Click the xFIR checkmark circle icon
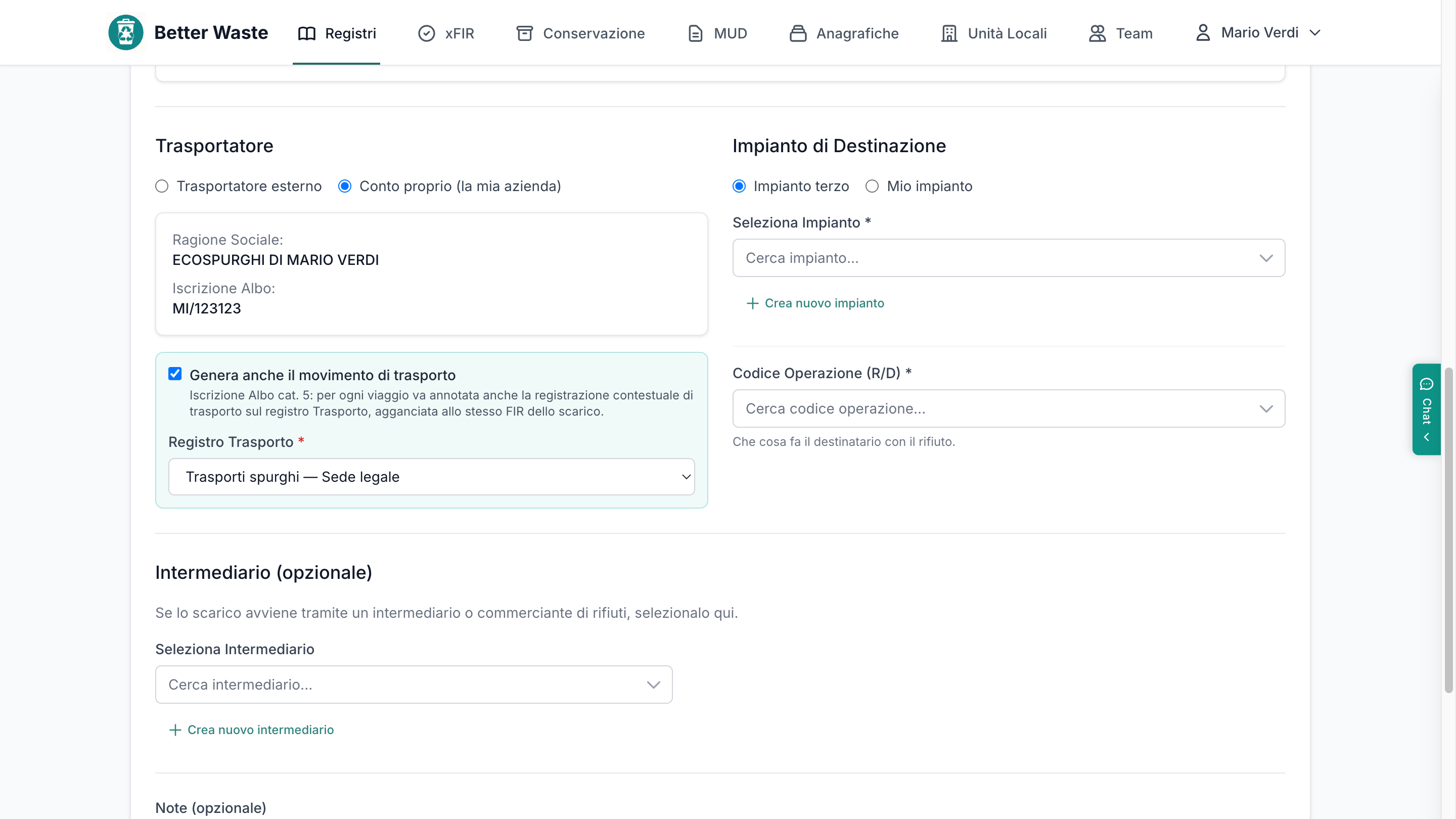This screenshot has width=1456, height=819. pyautogui.click(x=427, y=33)
